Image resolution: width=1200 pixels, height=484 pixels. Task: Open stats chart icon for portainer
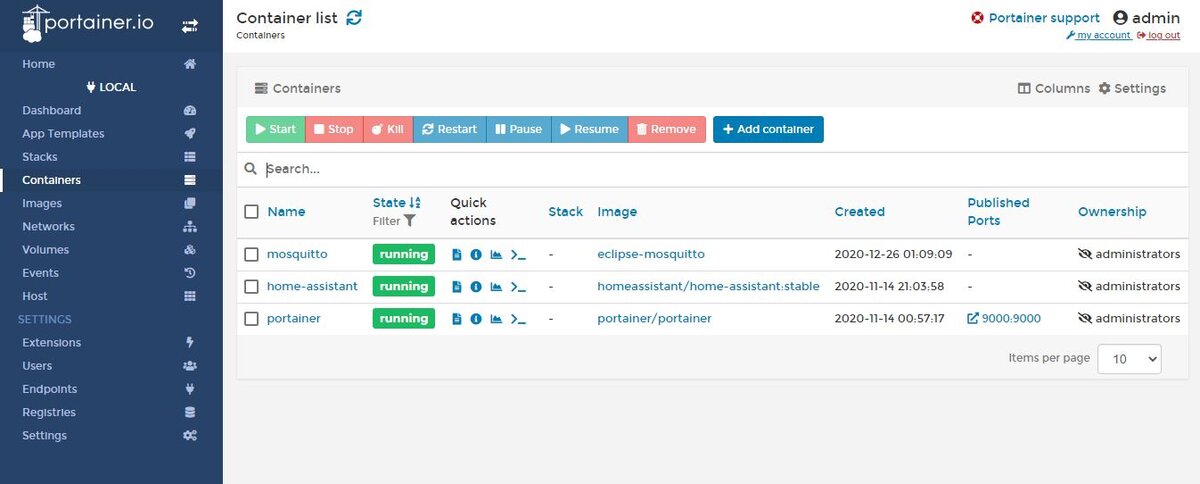pos(496,319)
